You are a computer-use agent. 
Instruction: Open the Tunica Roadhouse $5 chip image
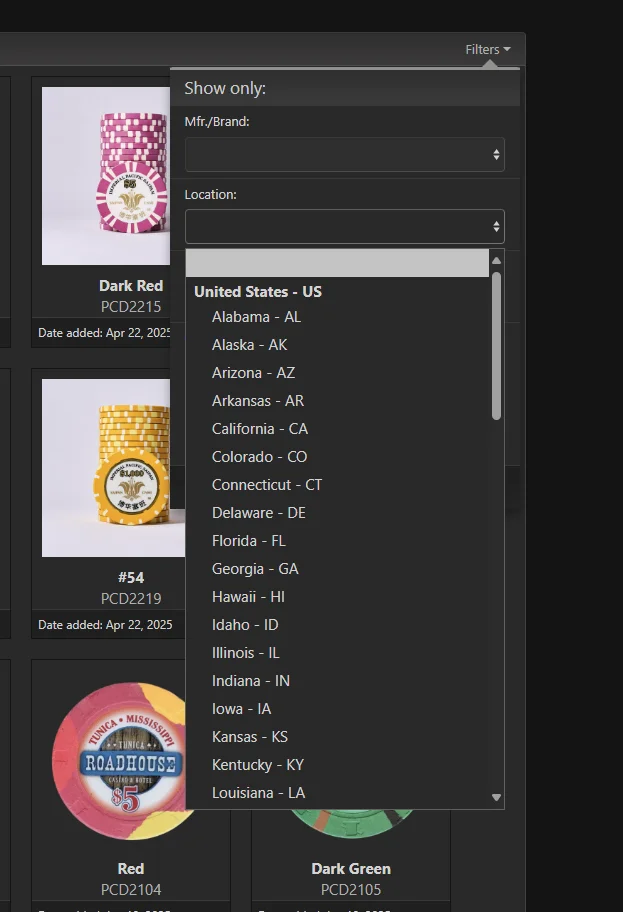[119, 761]
